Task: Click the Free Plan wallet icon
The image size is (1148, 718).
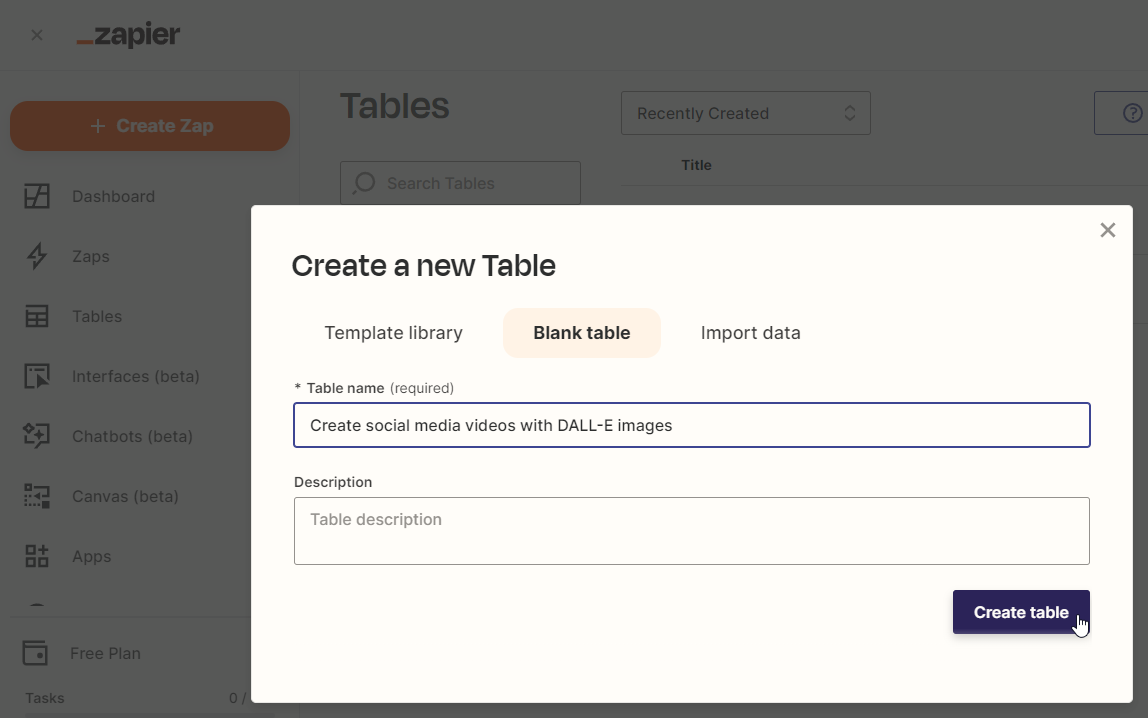Action: point(36,653)
